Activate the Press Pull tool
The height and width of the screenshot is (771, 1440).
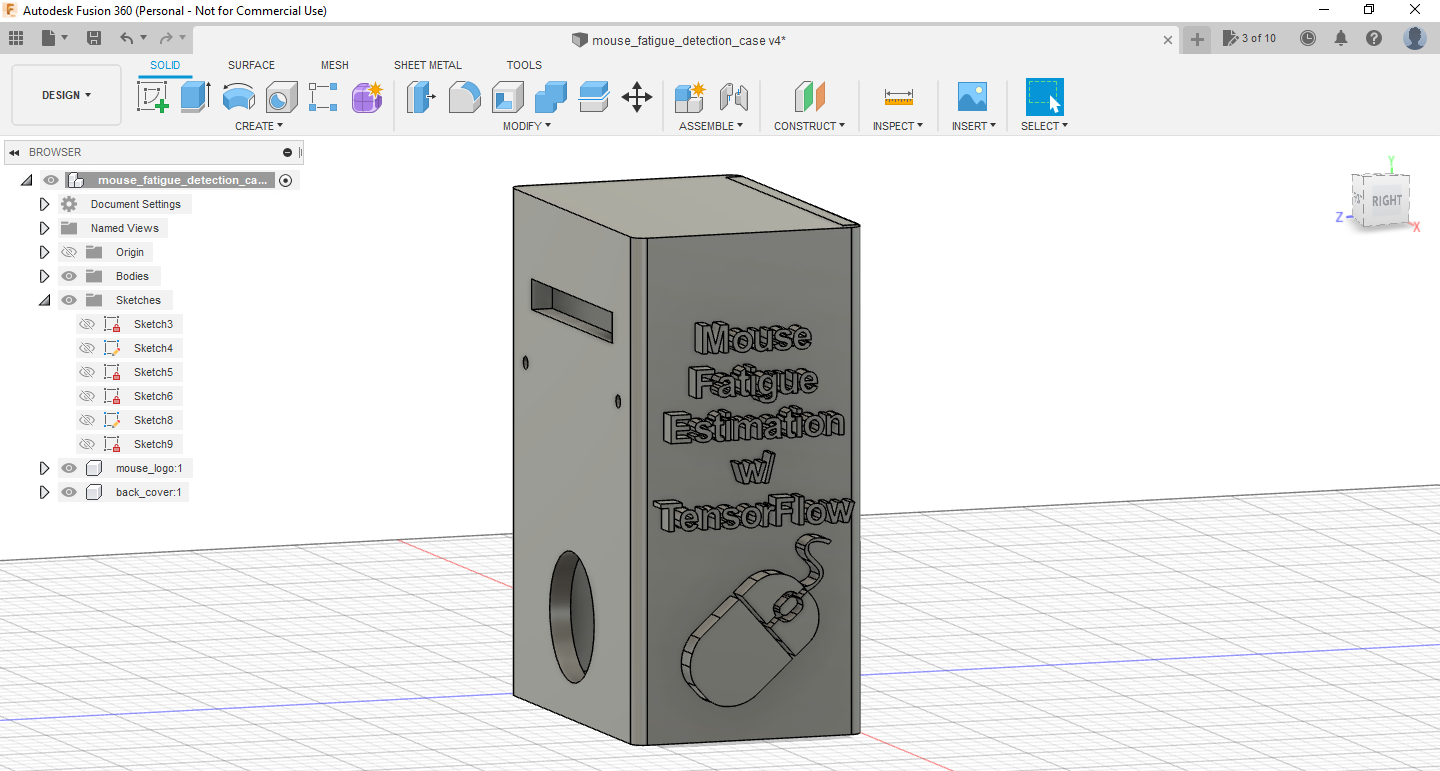[420, 97]
